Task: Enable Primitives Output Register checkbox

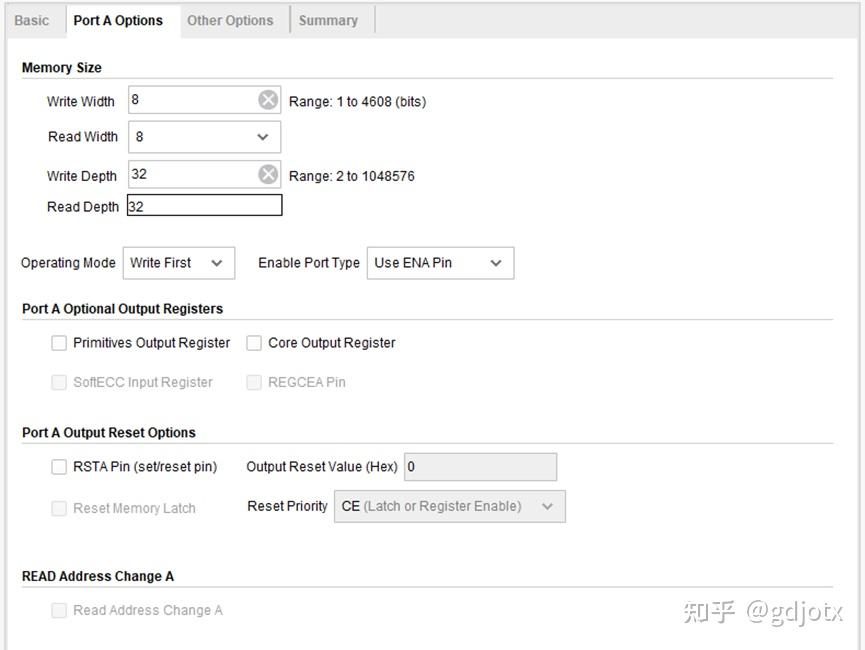Action: [x=59, y=343]
